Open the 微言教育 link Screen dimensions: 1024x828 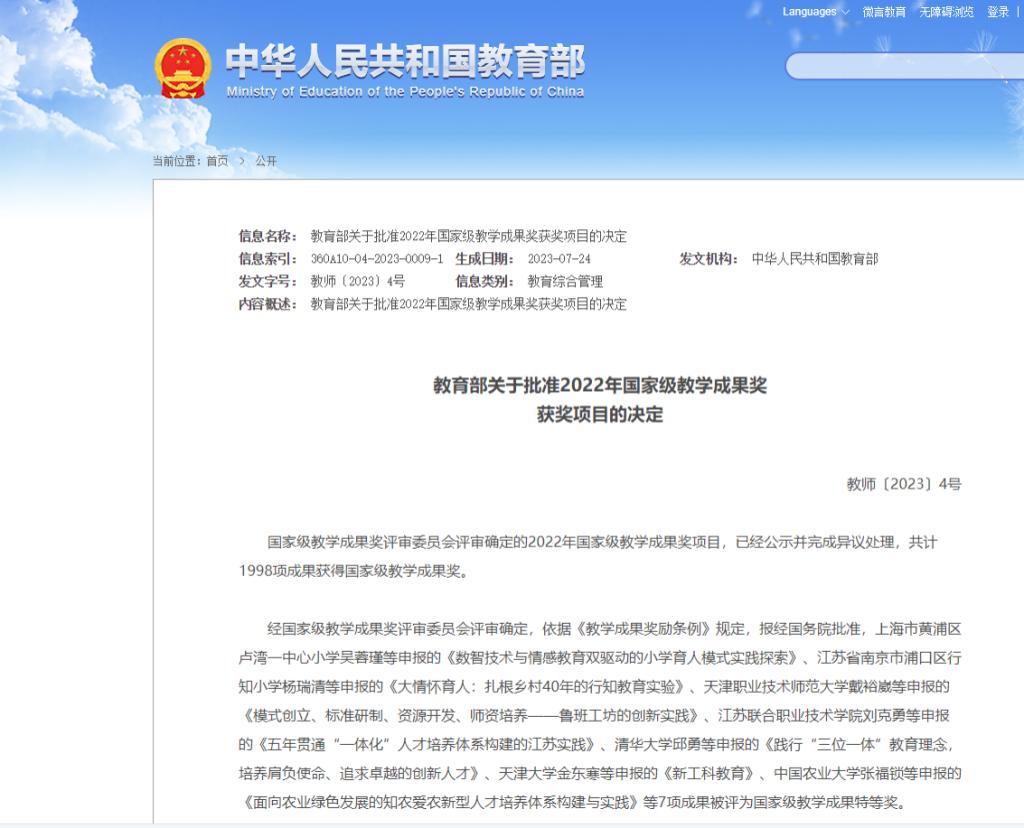[x=884, y=12]
